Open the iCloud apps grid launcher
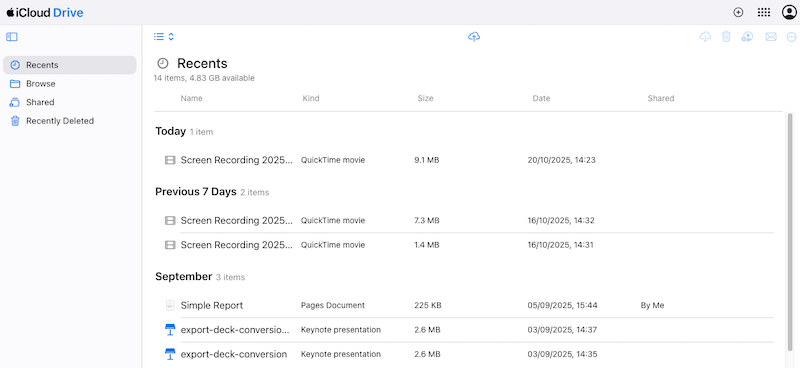 [764, 13]
